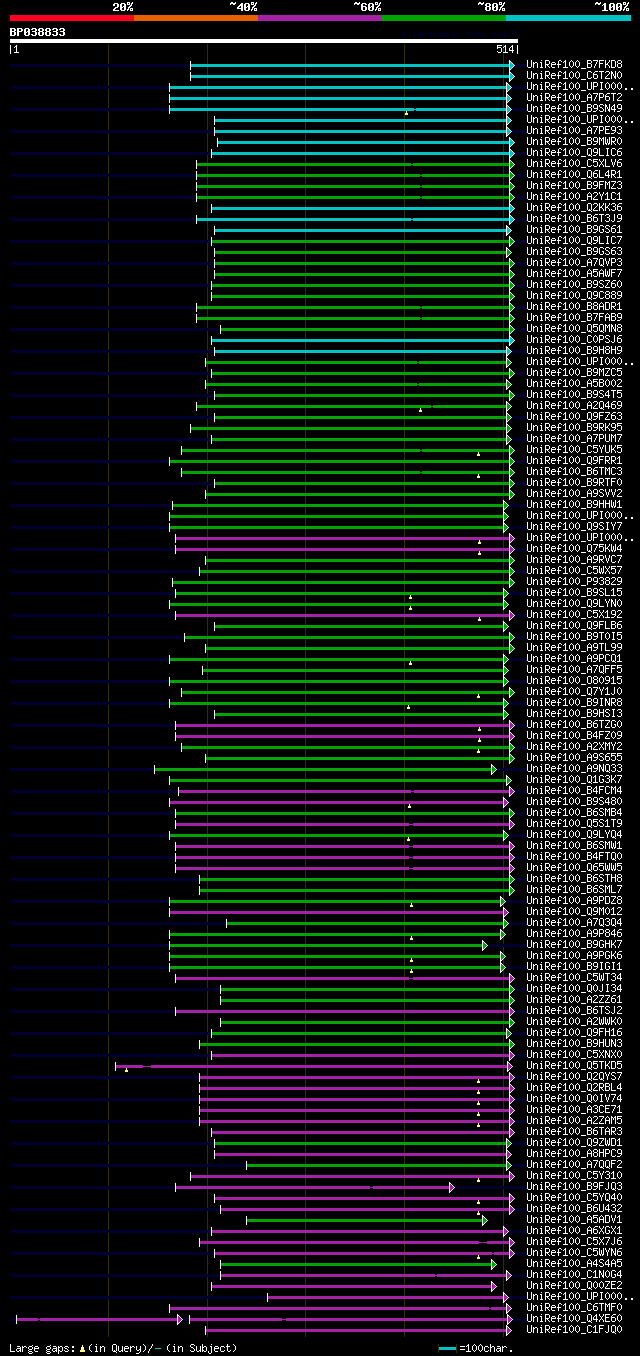The width and height of the screenshot is (640, 1356).
Task: Select the UniRef100_O80915 label
Action: click(574, 680)
